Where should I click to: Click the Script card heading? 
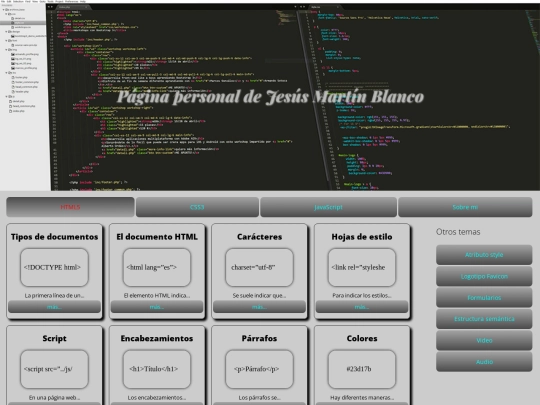[54, 339]
